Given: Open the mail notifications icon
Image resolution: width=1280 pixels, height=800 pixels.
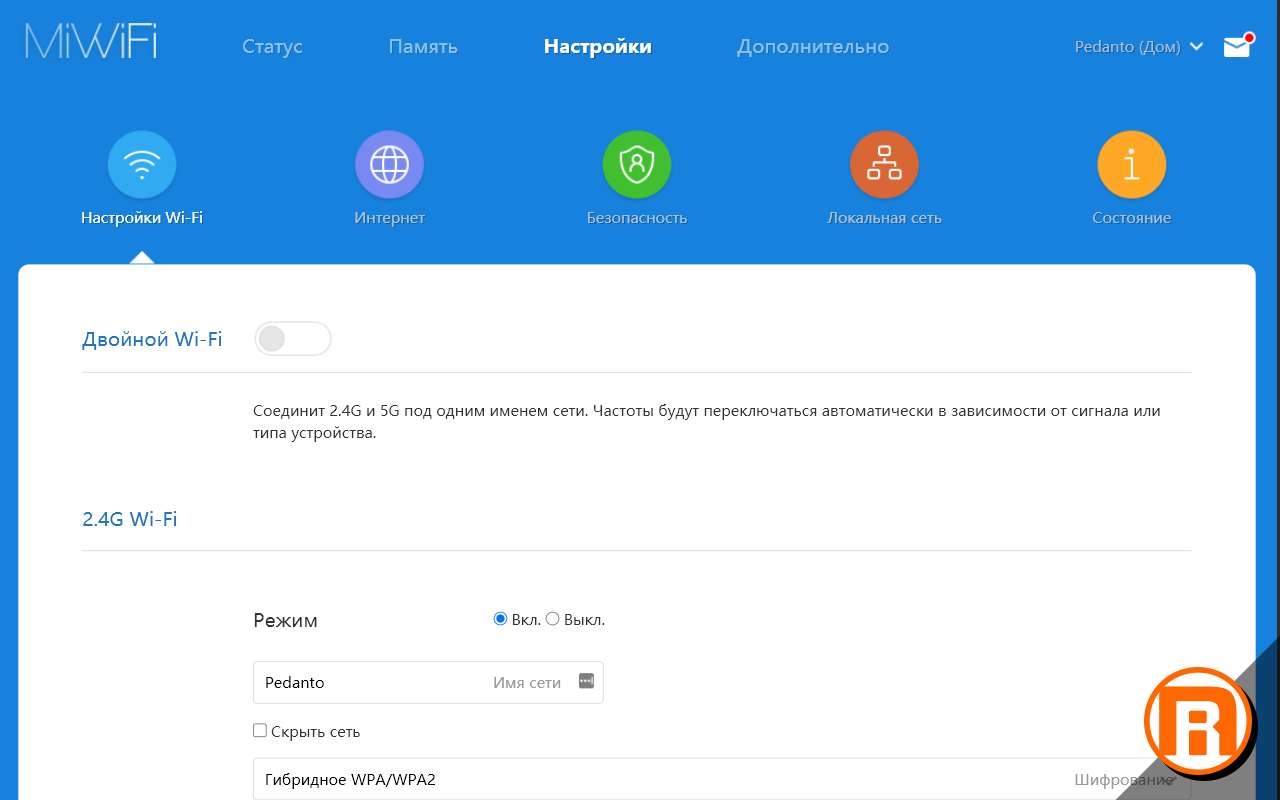Looking at the screenshot, I should point(1238,46).
